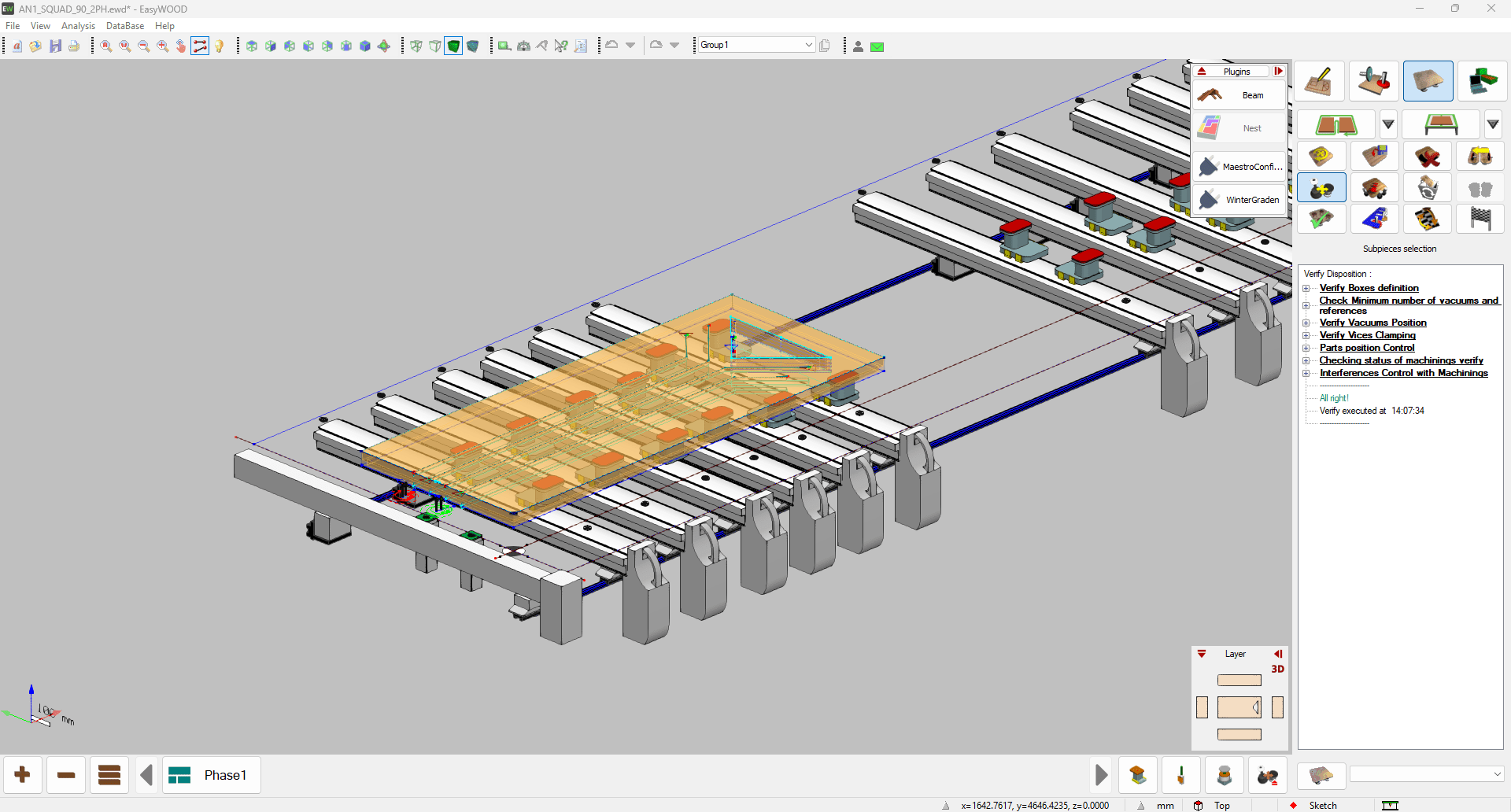Toggle the red line snap tool in toolbar
Screen dimensions: 1511x812
(200, 46)
